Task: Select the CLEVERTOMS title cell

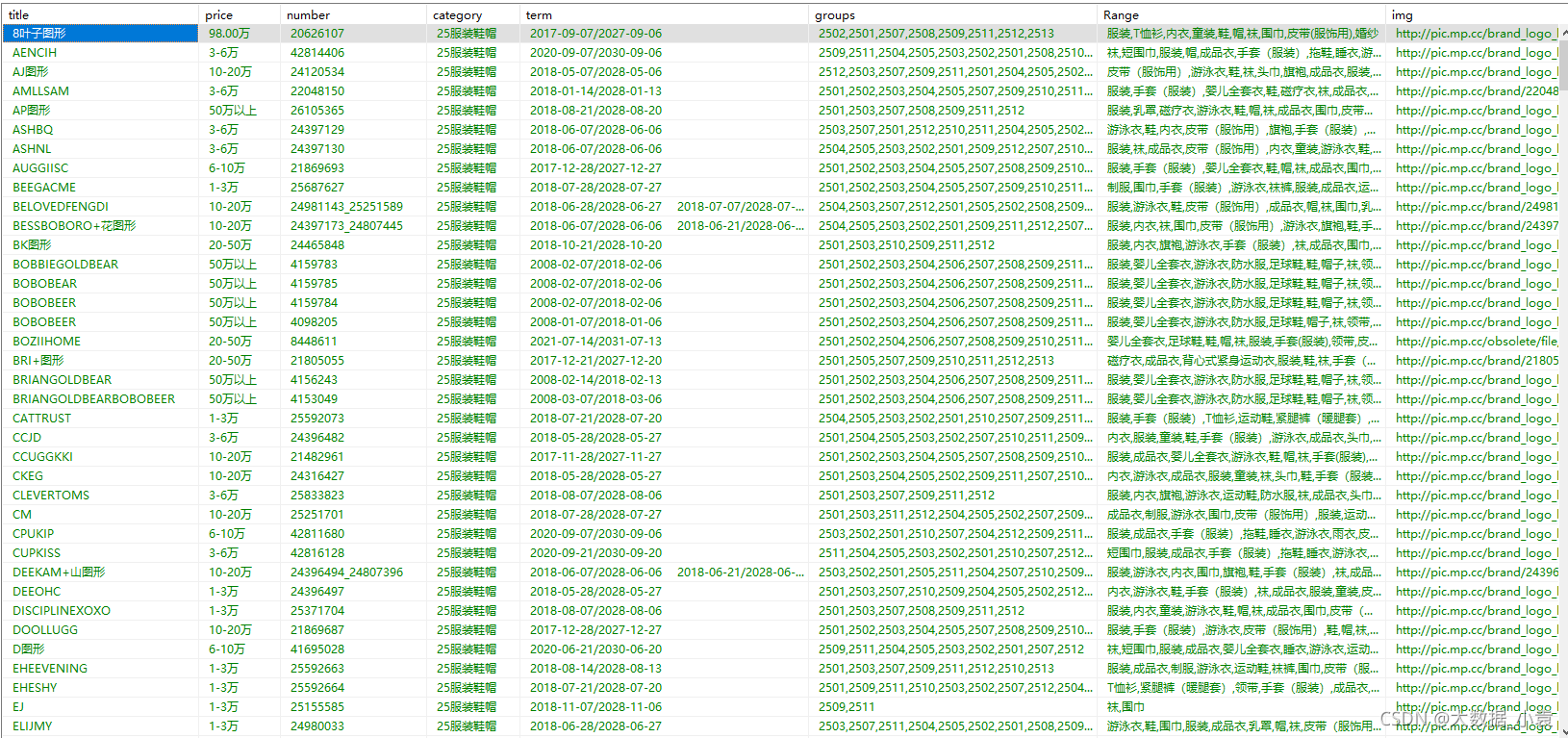Action: [100, 496]
